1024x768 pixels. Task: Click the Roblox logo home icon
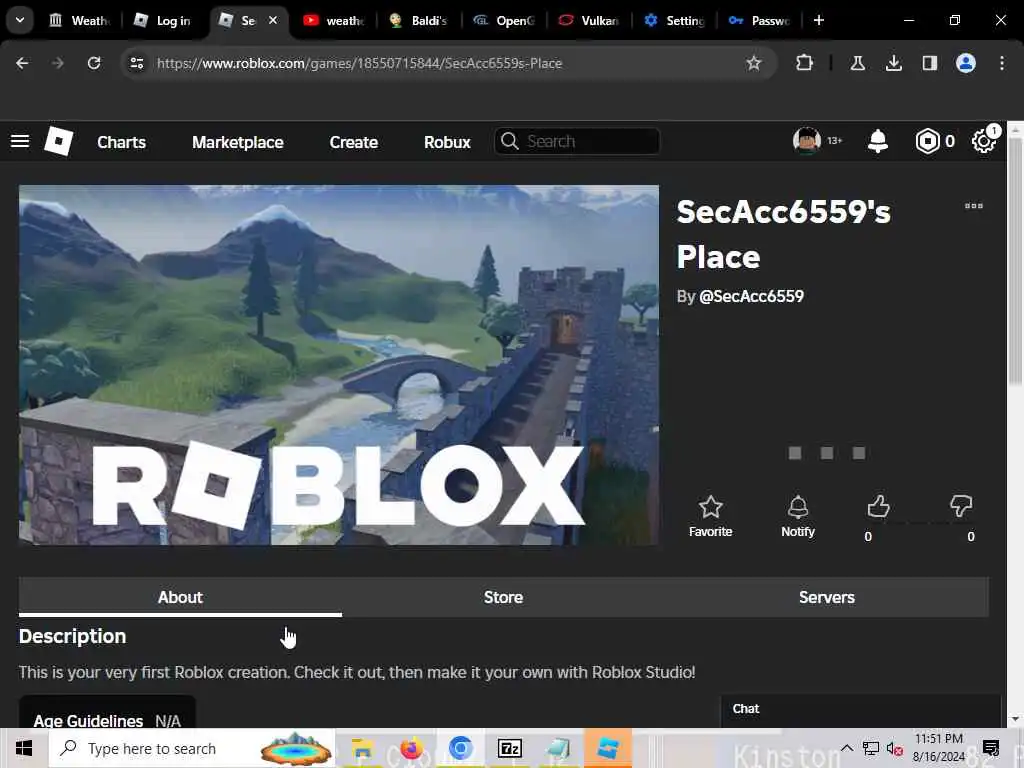[58, 141]
